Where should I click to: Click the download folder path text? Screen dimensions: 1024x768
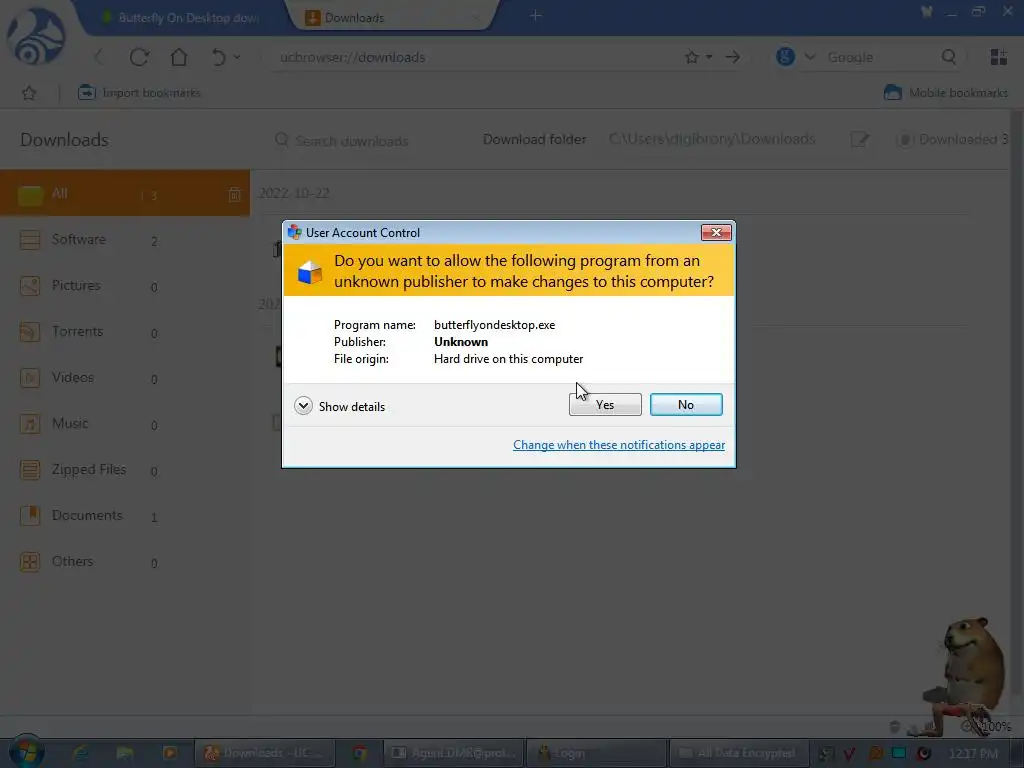[x=712, y=139]
